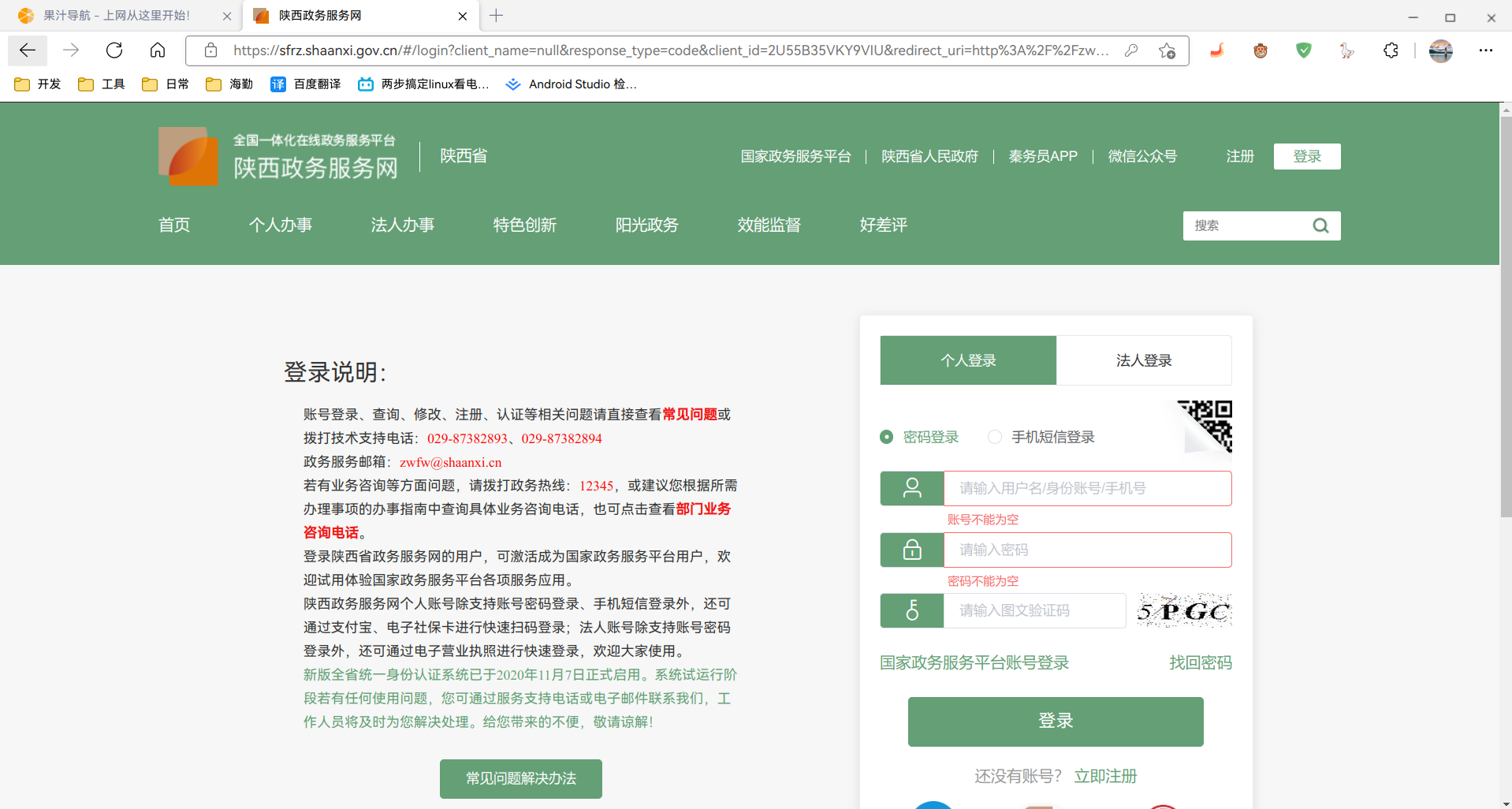Viewport: 1512px width, 809px height.
Task: Open the 百度翻译 bookmark
Action: point(305,84)
